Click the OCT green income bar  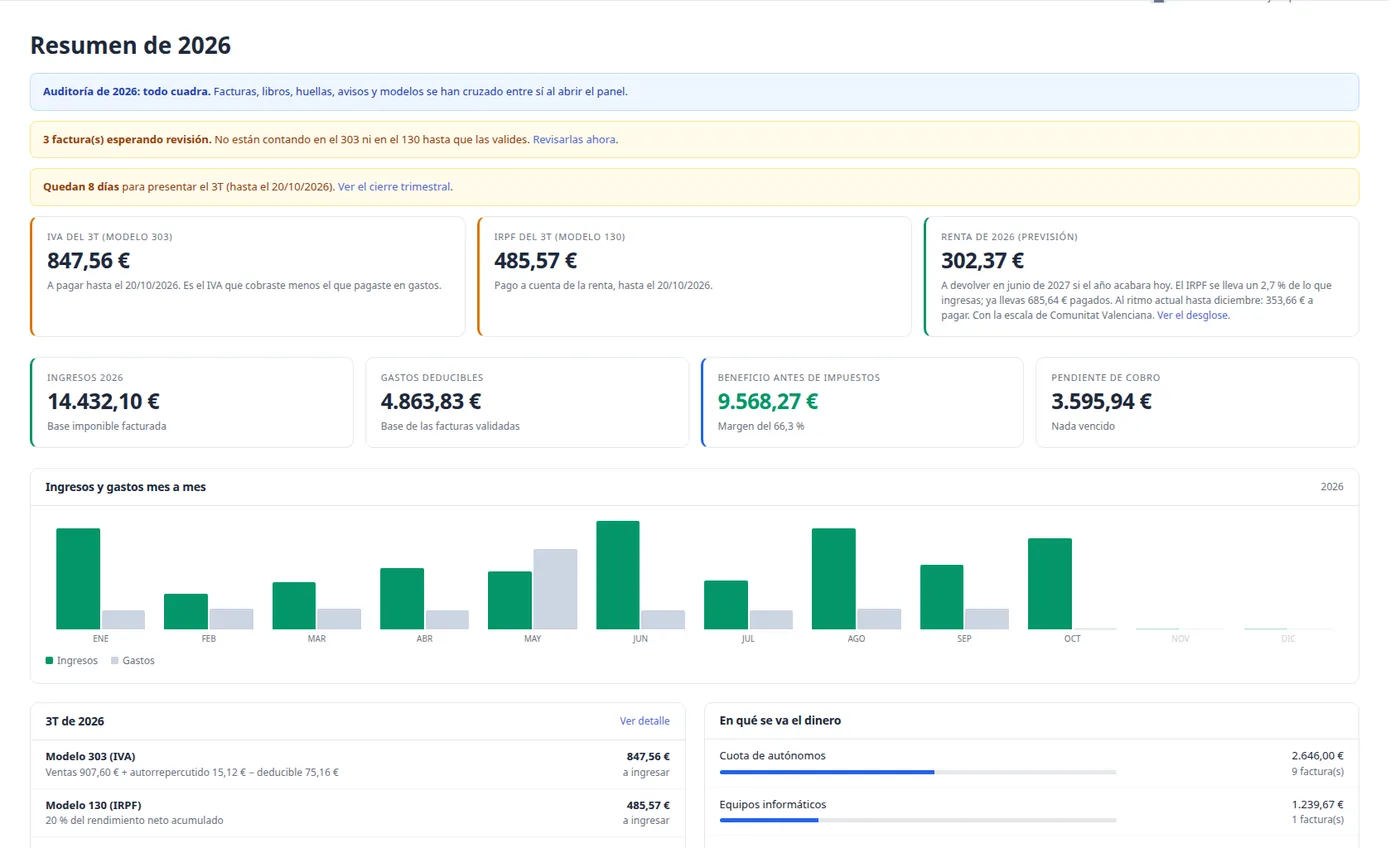click(1050, 584)
